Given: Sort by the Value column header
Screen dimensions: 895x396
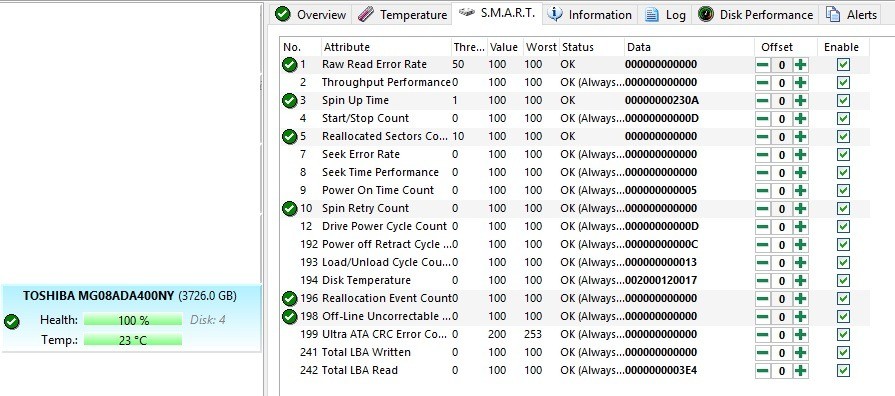Looking at the screenshot, I should click(504, 47).
